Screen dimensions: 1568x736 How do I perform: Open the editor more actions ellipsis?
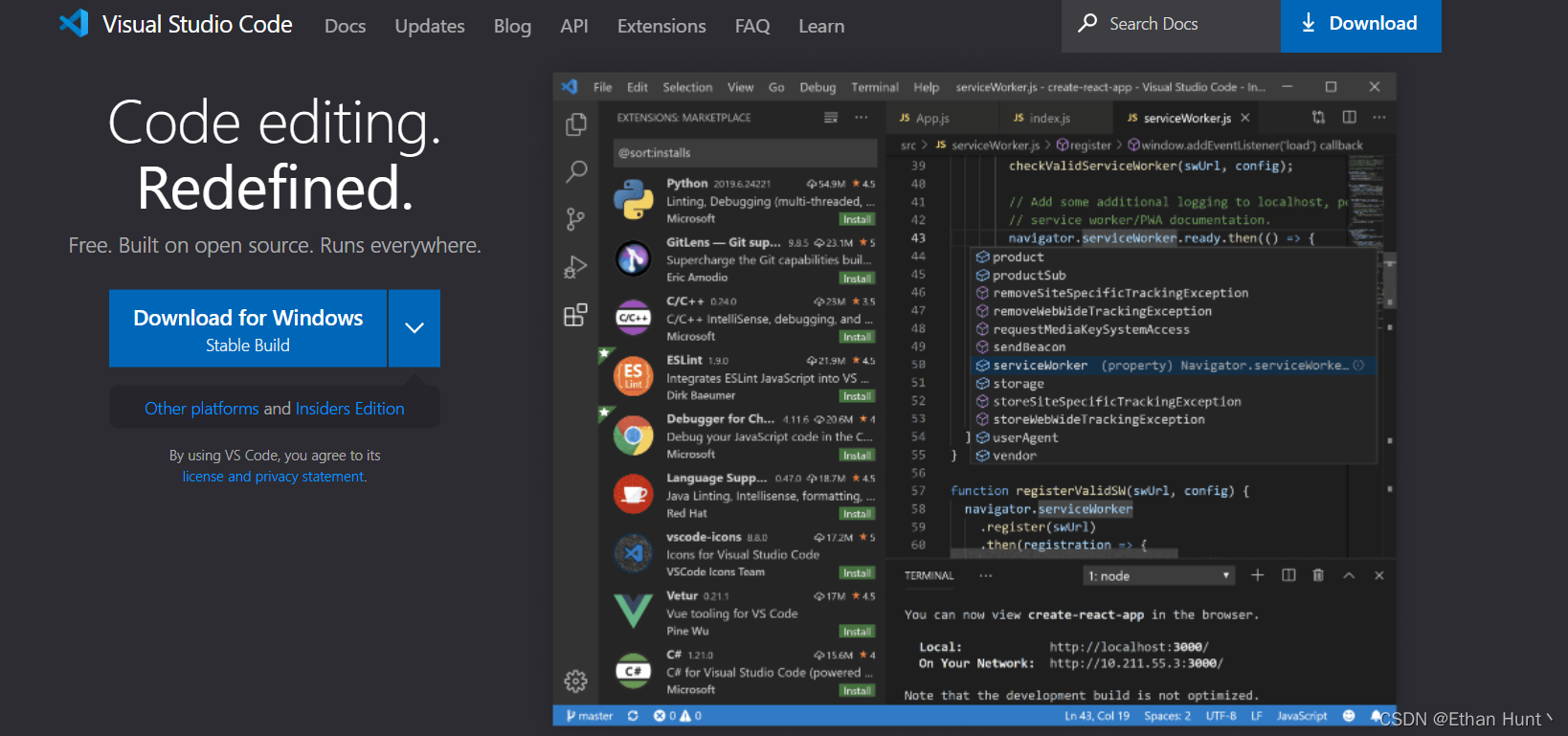(x=1378, y=117)
